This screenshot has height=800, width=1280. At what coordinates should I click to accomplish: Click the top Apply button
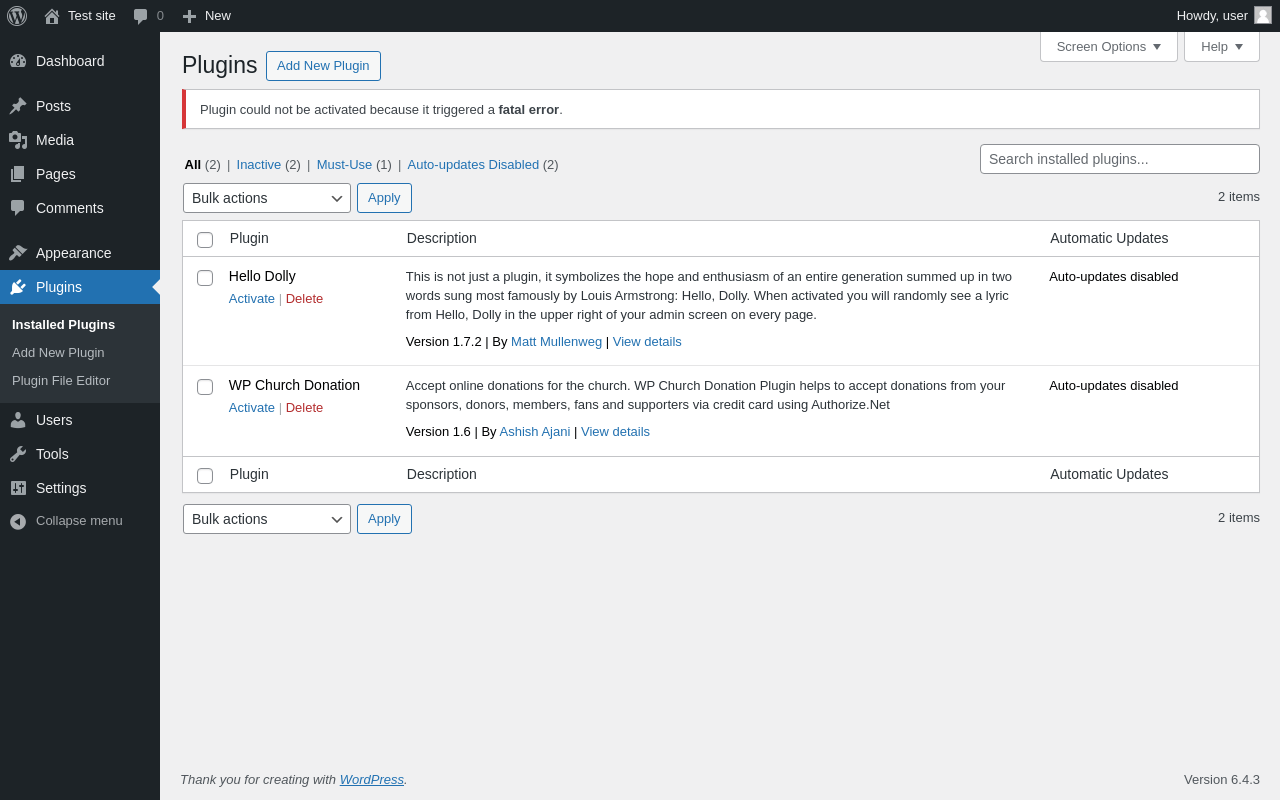pos(384,198)
